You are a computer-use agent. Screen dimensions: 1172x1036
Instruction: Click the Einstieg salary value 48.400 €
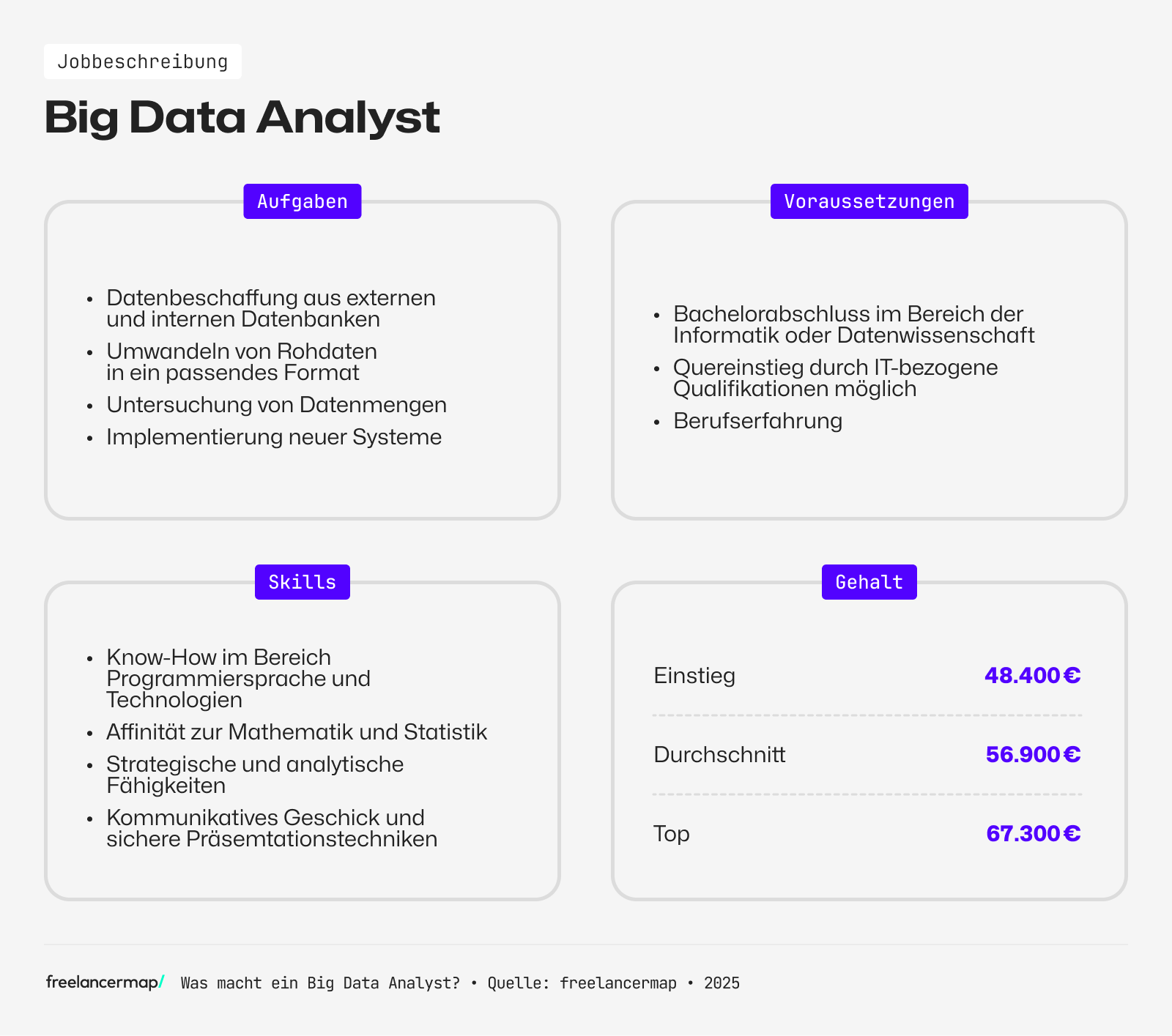point(1032,675)
